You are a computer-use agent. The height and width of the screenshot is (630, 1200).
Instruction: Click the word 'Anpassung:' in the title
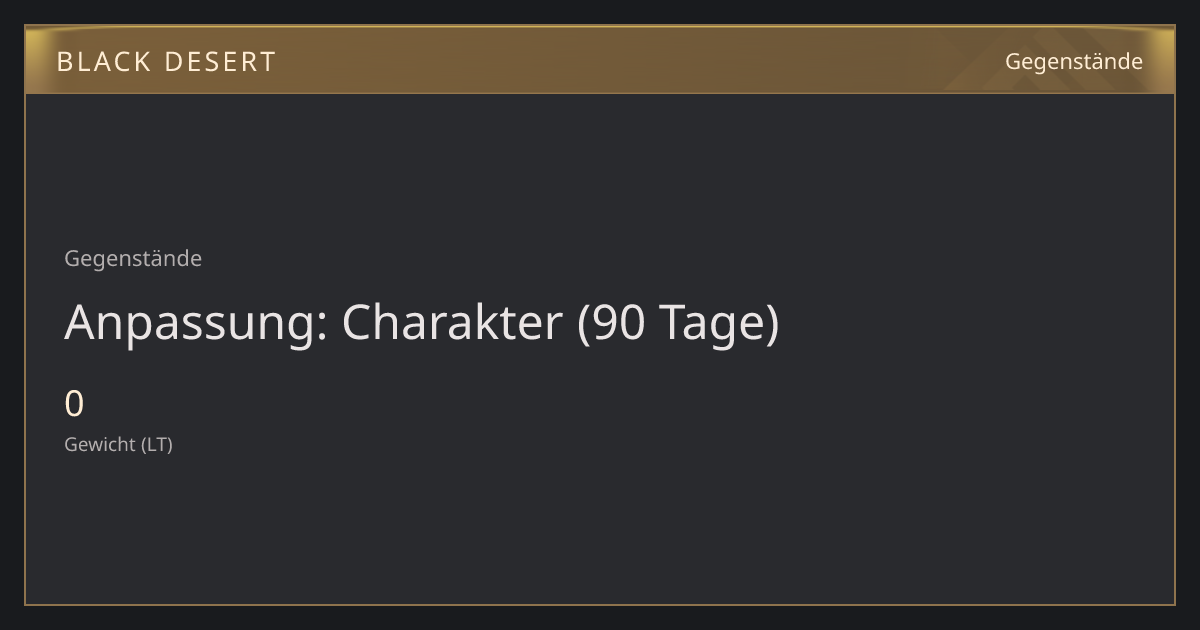tap(196, 323)
